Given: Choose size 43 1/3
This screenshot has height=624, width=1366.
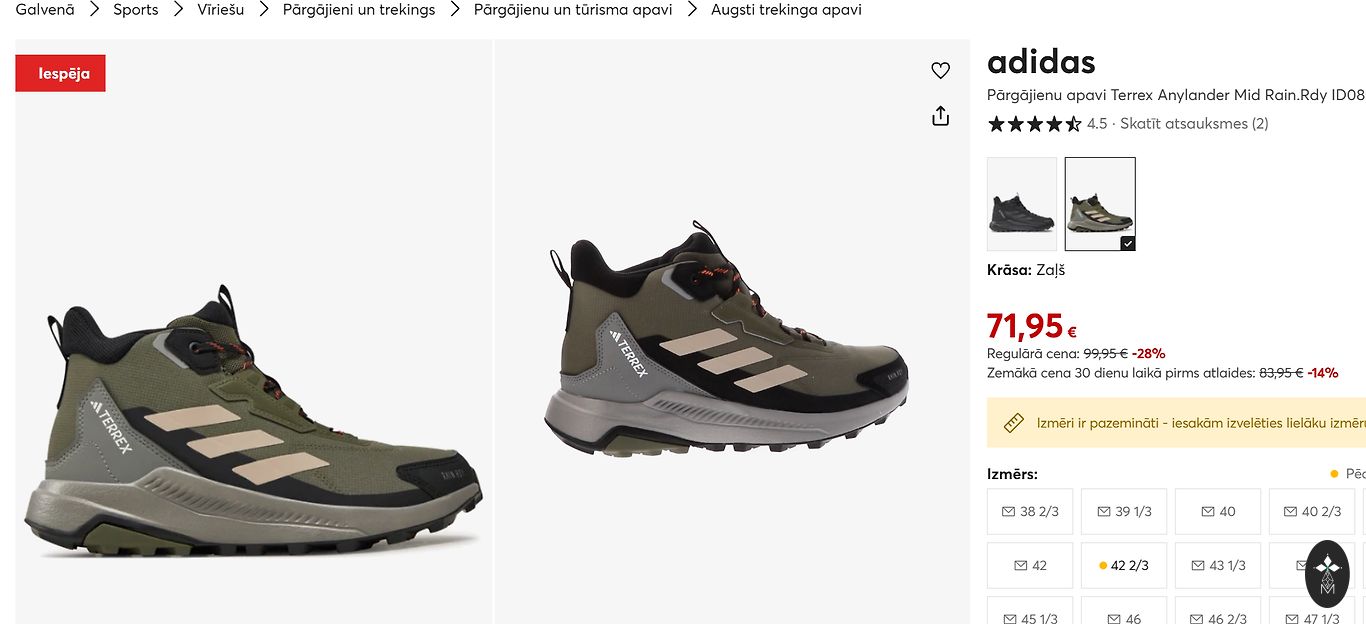Looking at the screenshot, I should pyautogui.click(x=1218, y=565).
